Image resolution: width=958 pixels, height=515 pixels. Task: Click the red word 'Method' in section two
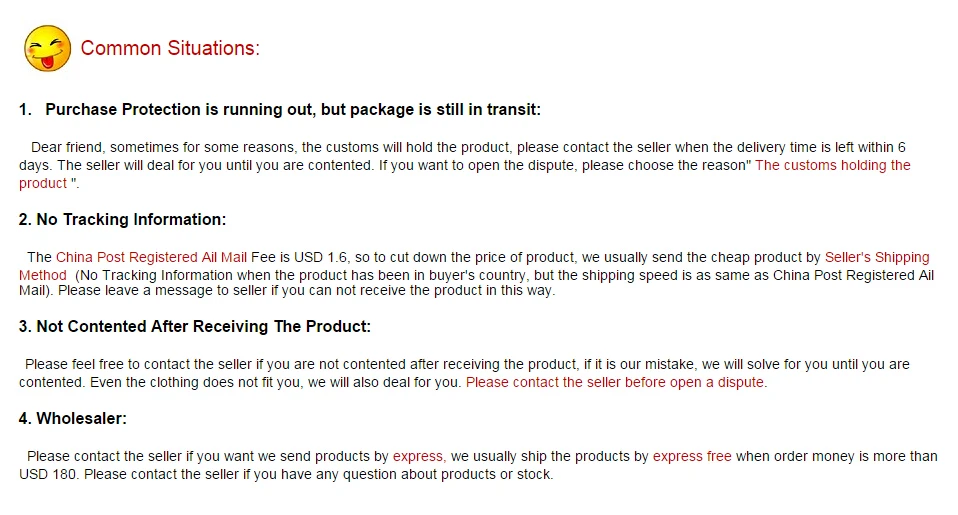tap(43, 275)
